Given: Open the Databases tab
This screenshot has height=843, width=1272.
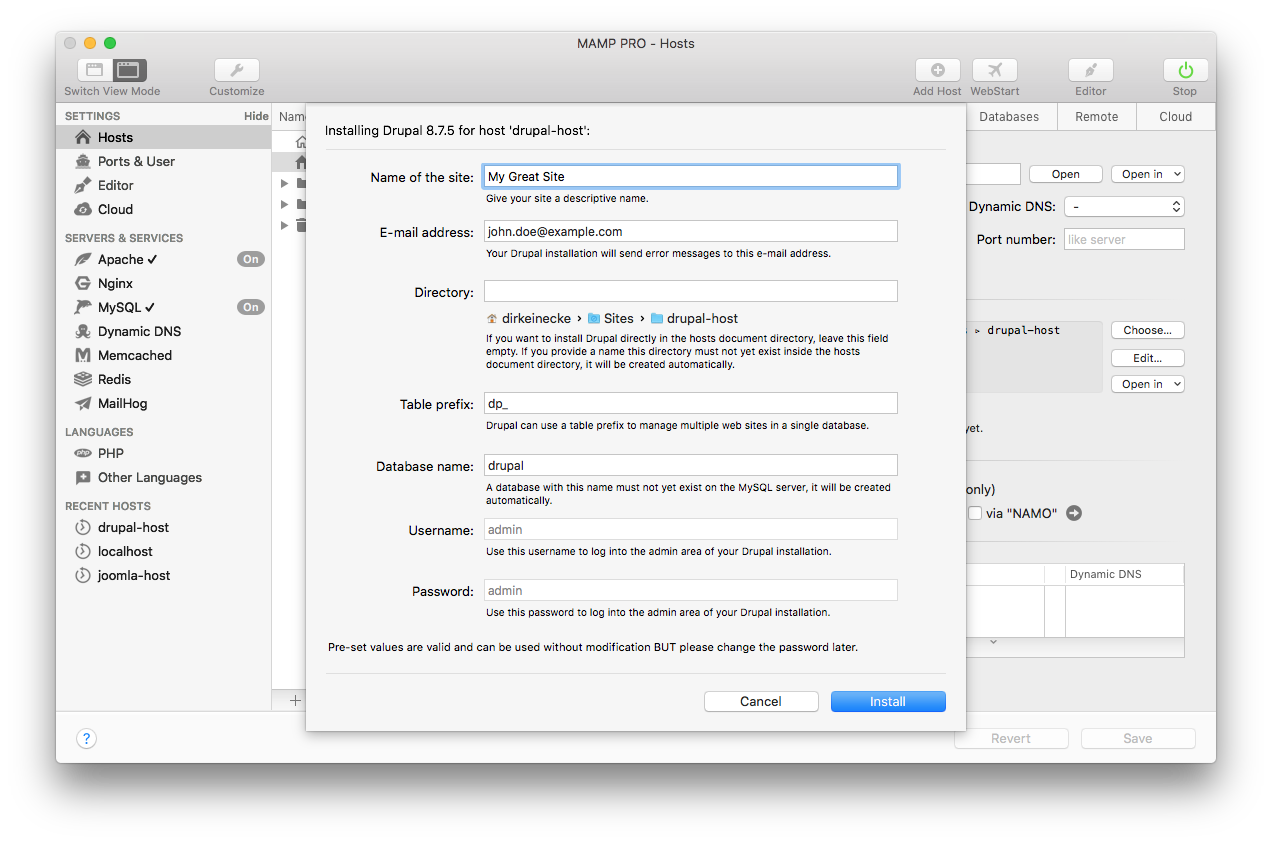Looking at the screenshot, I should click(1010, 116).
